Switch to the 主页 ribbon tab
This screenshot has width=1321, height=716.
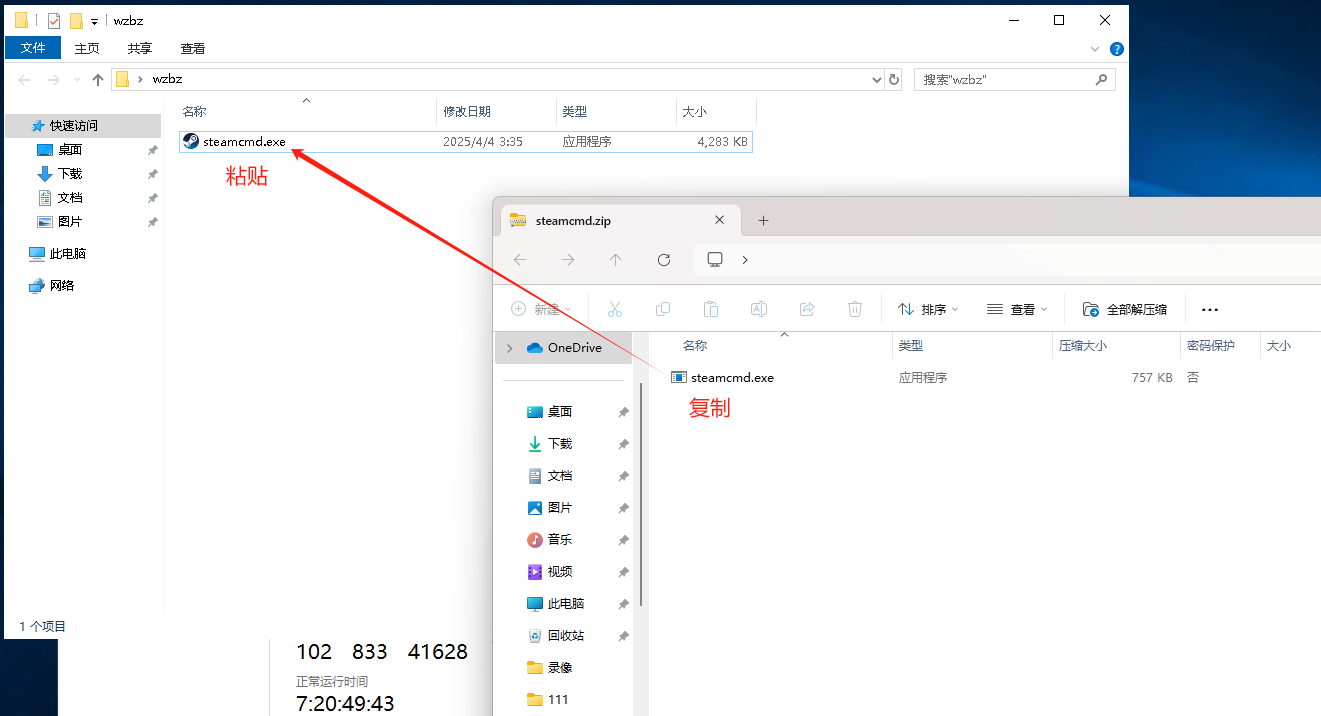(x=87, y=48)
